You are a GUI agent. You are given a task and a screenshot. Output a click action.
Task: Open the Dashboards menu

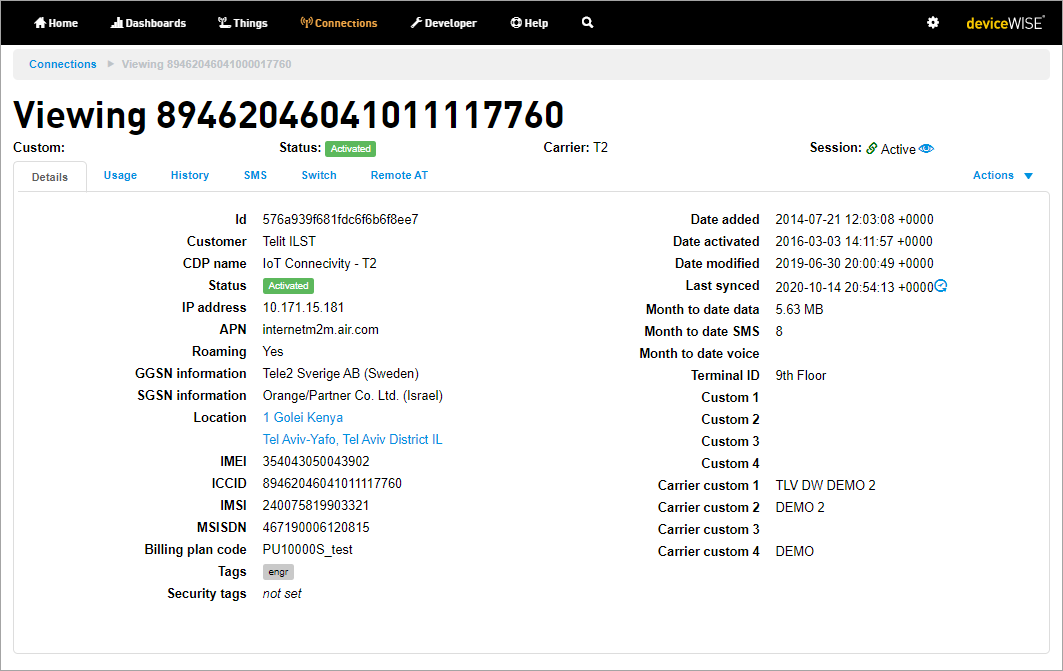[x=148, y=23]
